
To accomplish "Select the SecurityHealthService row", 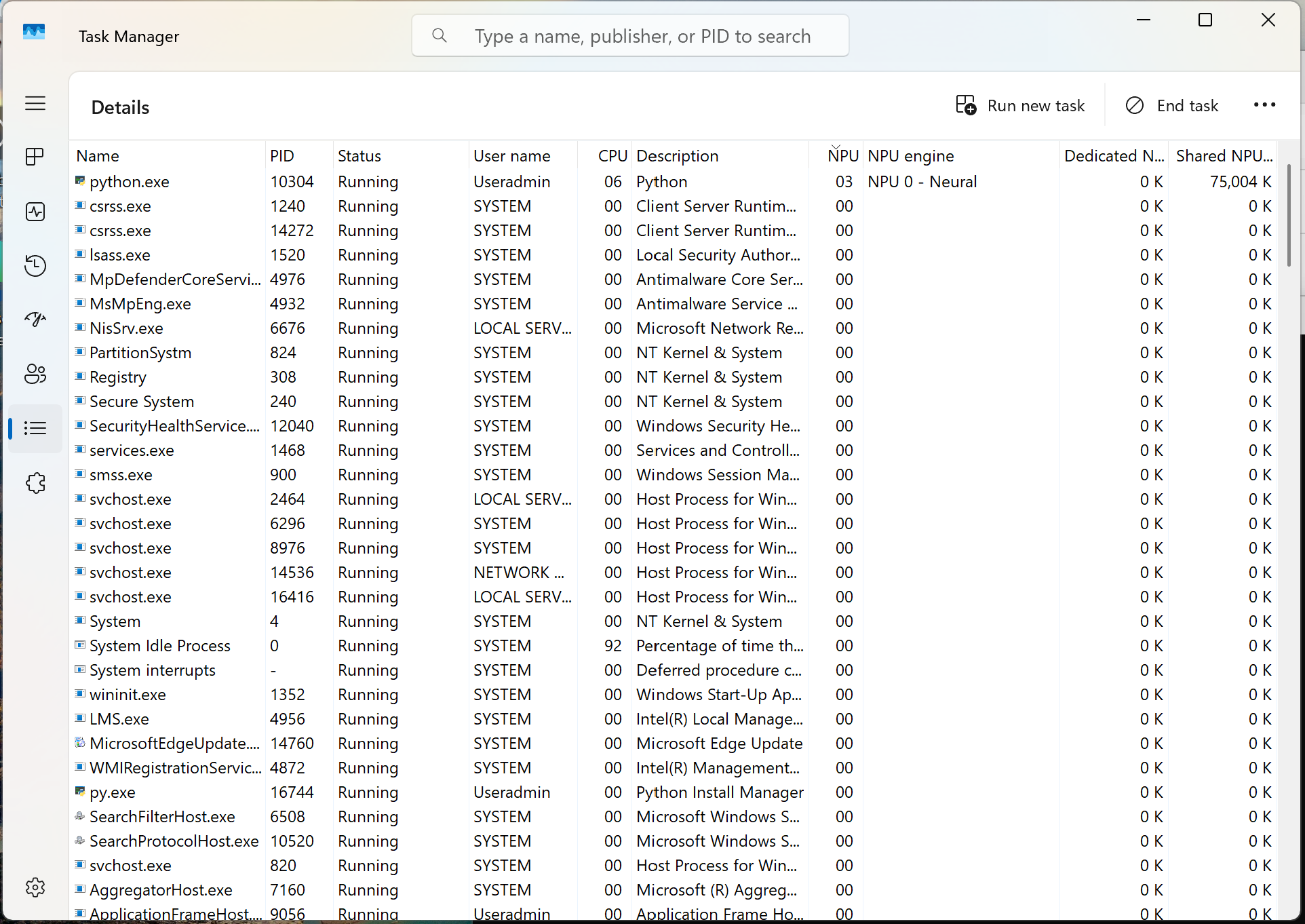I will click(674, 426).
